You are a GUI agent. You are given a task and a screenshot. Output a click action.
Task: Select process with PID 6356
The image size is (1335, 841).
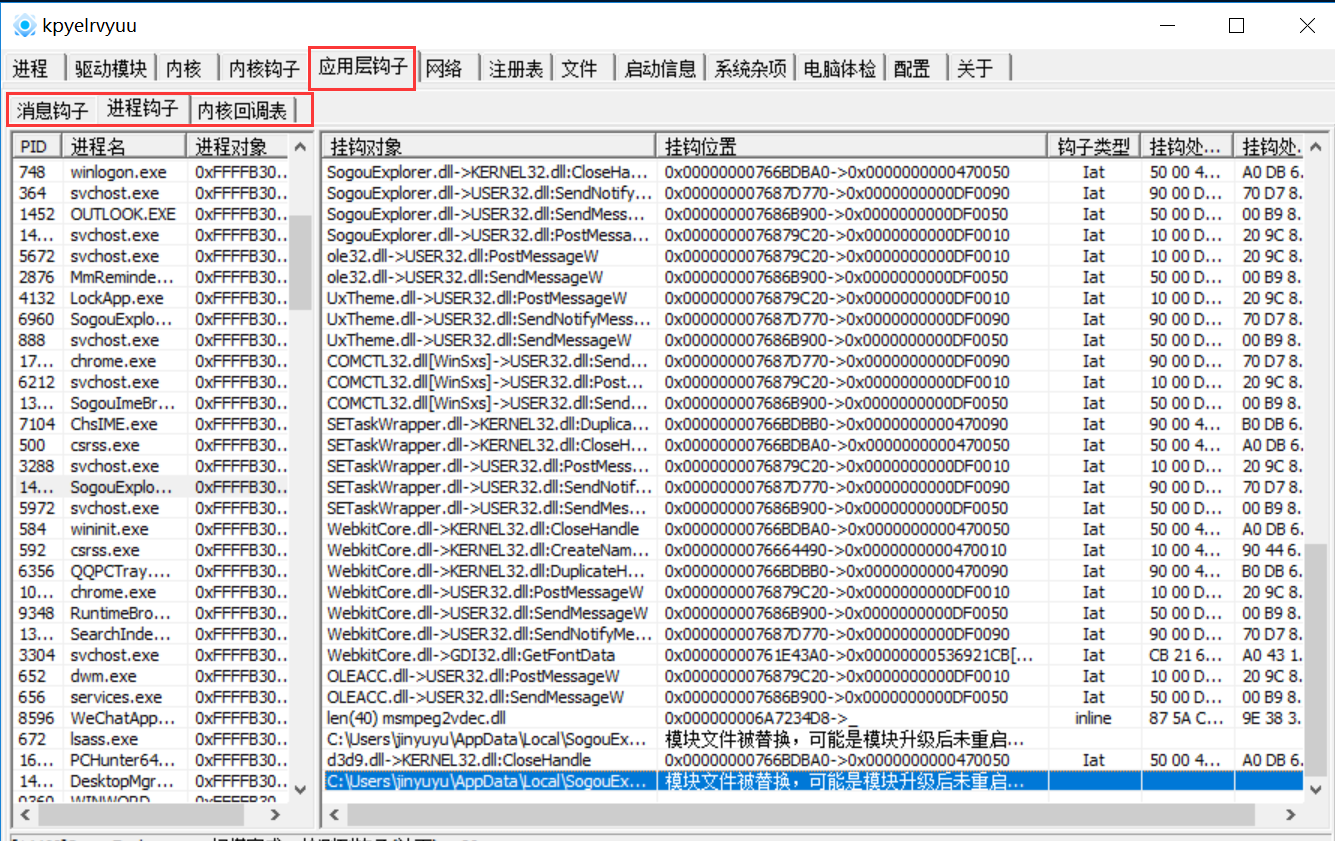(151, 571)
